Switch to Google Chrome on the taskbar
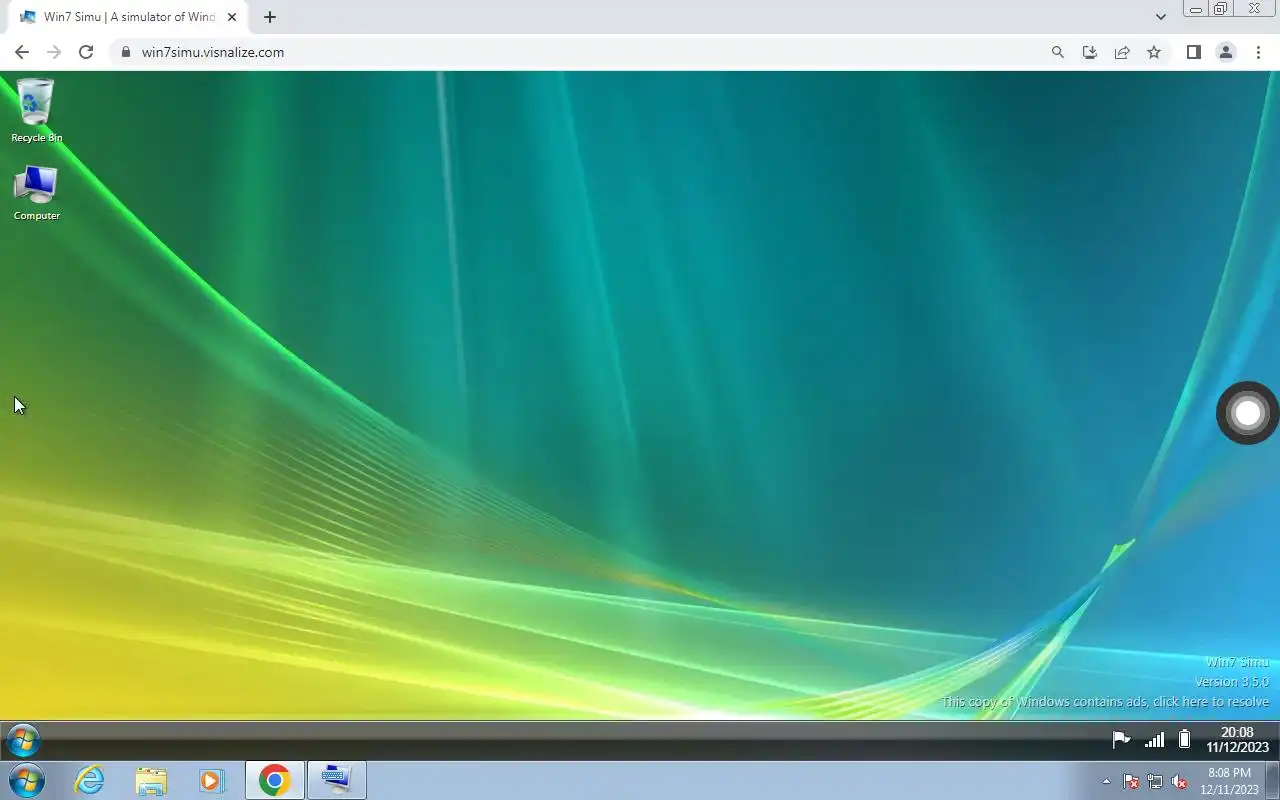This screenshot has height=800, width=1280. (274, 780)
